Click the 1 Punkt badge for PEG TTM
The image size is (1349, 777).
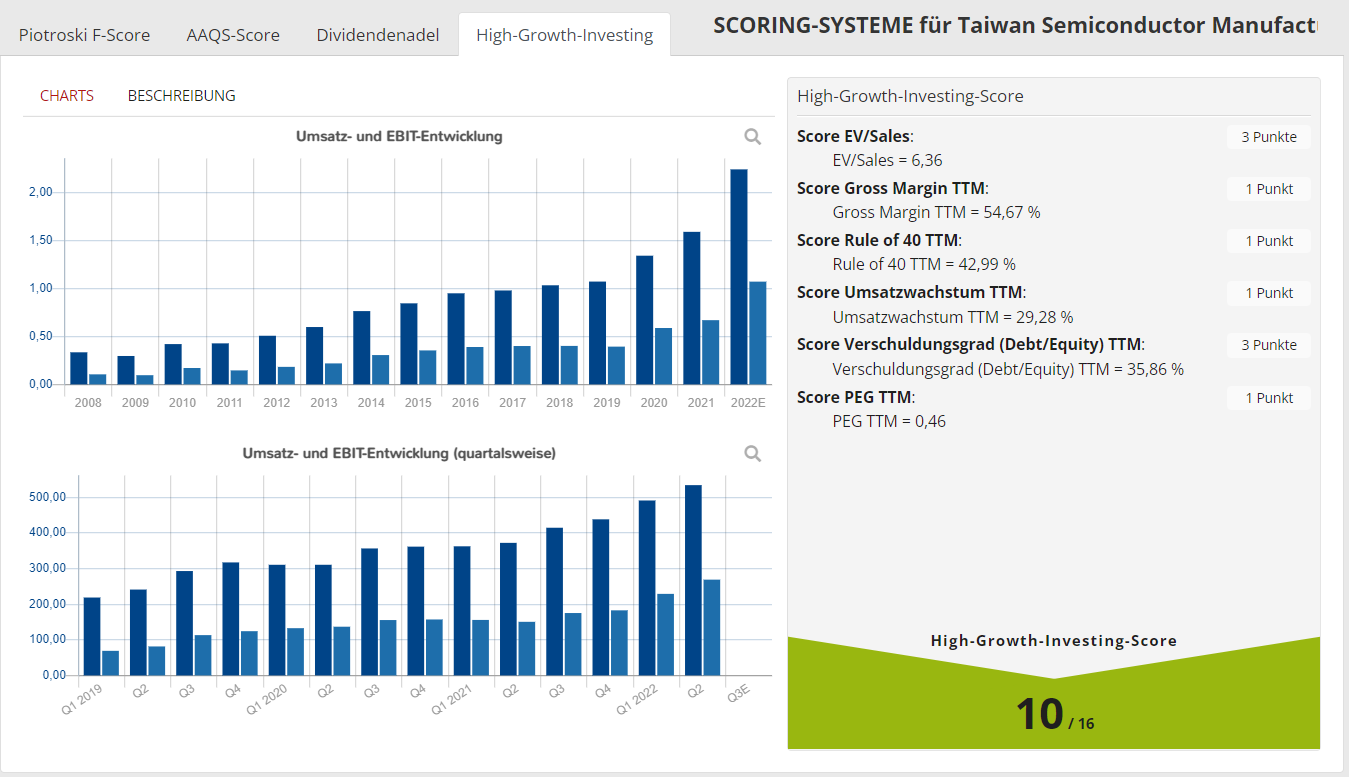pos(1268,398)
